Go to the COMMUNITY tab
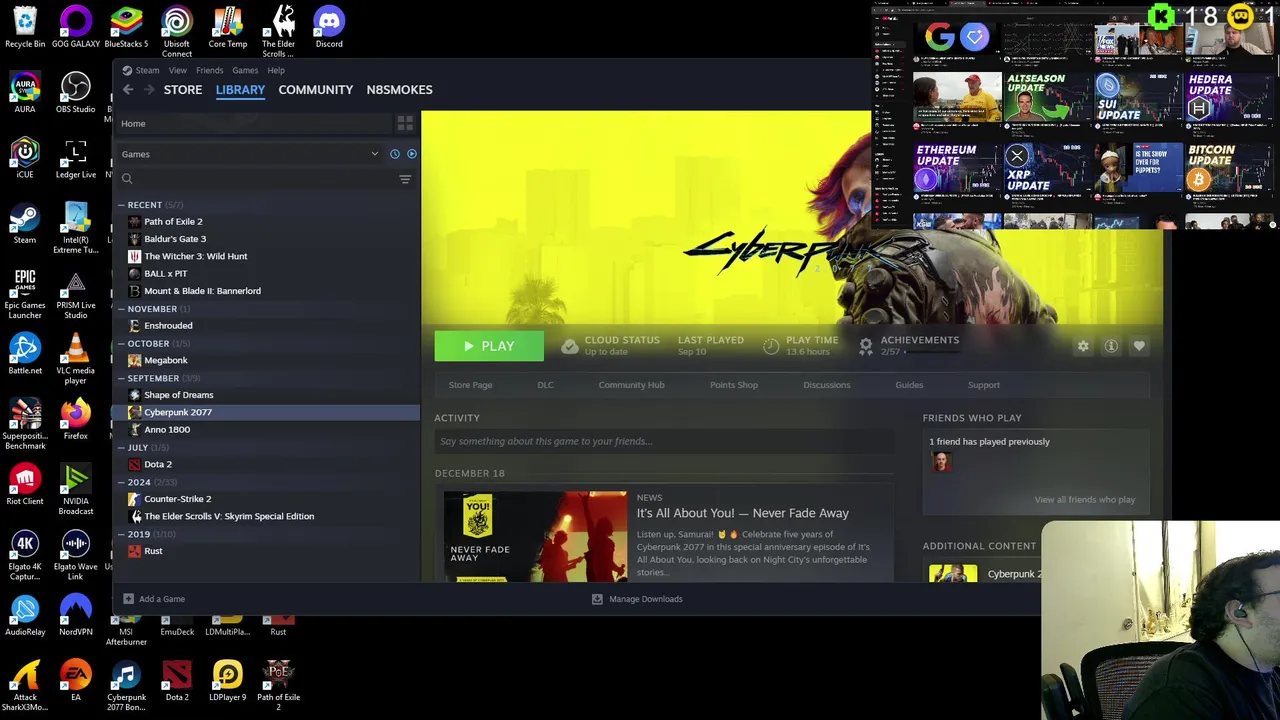1280x720 pixels. (x=316, y=90)
